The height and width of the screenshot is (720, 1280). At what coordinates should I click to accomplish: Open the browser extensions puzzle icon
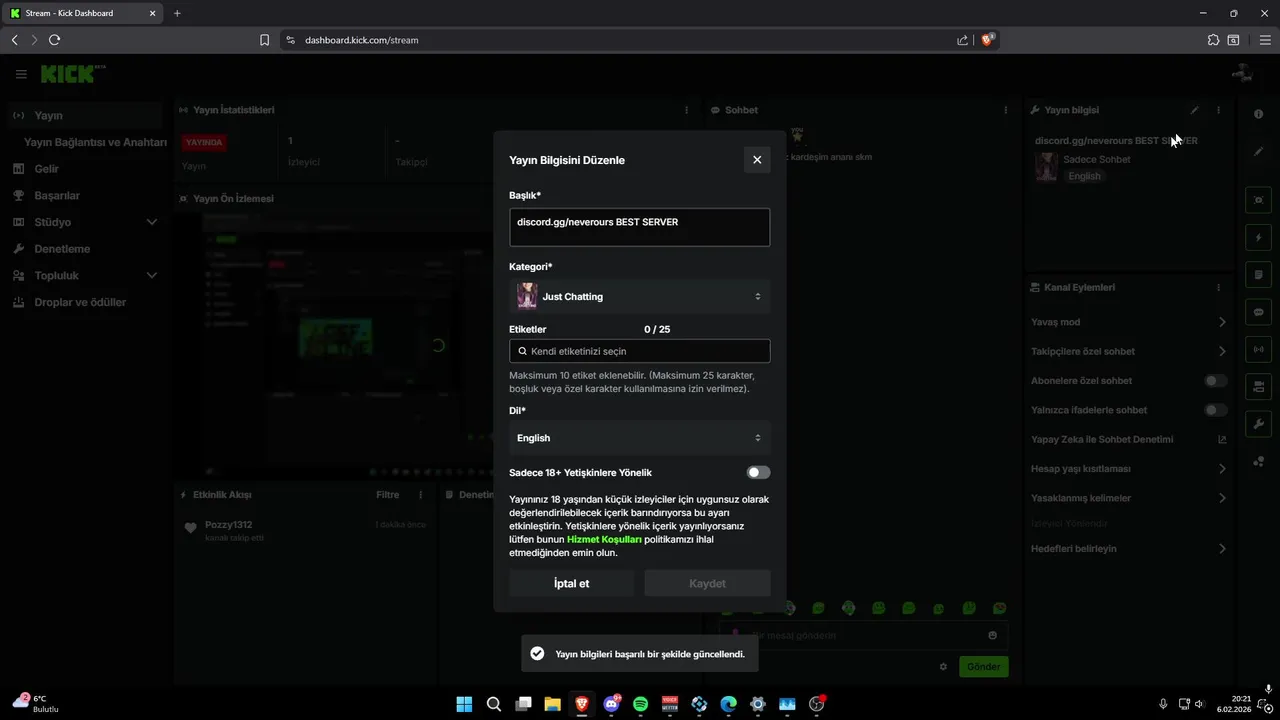[x=1213, y=40]
